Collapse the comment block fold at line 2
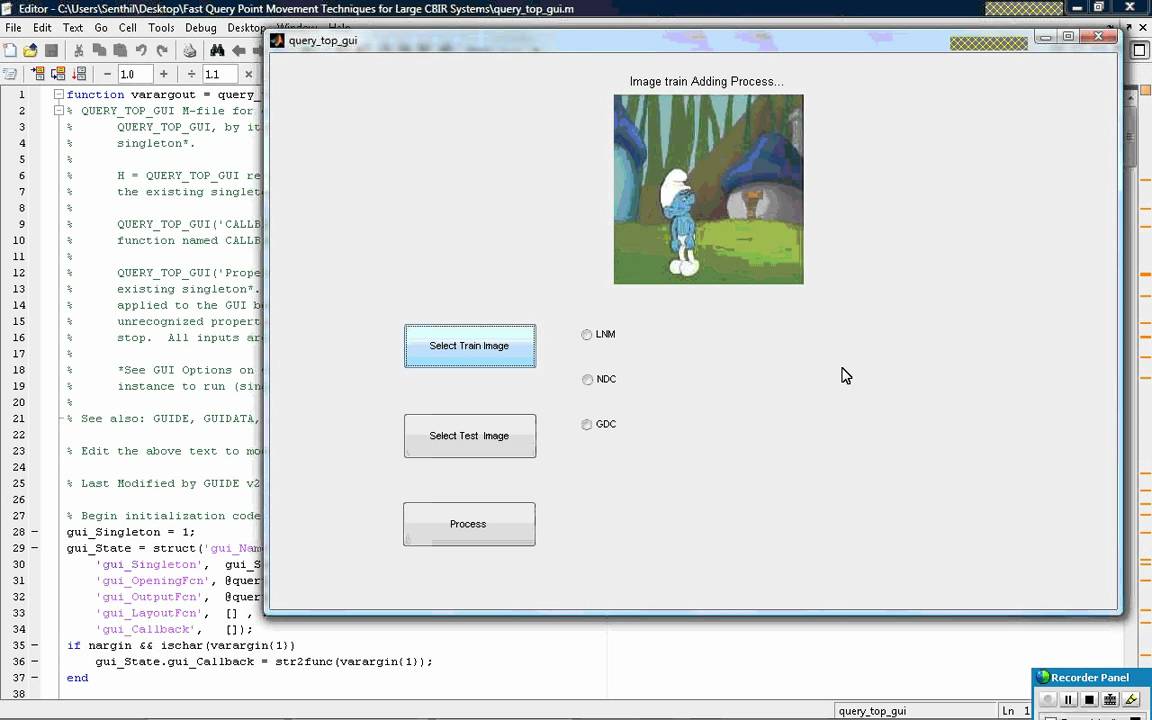The width and height of the screenshot is (1152, 720). click(59, 110)
